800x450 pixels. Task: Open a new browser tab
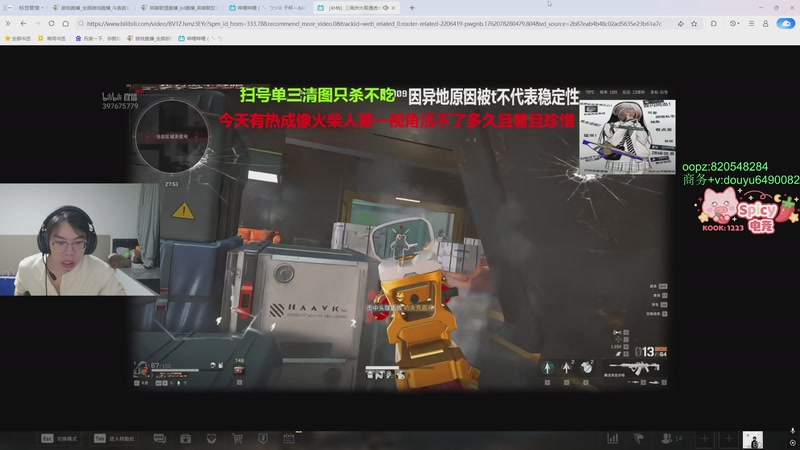412,8
